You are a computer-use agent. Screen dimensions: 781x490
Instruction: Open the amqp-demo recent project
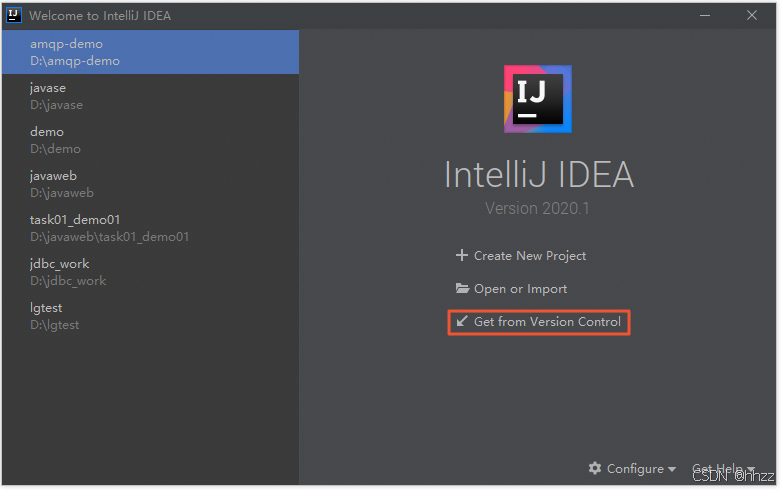(x=150, y=52)
